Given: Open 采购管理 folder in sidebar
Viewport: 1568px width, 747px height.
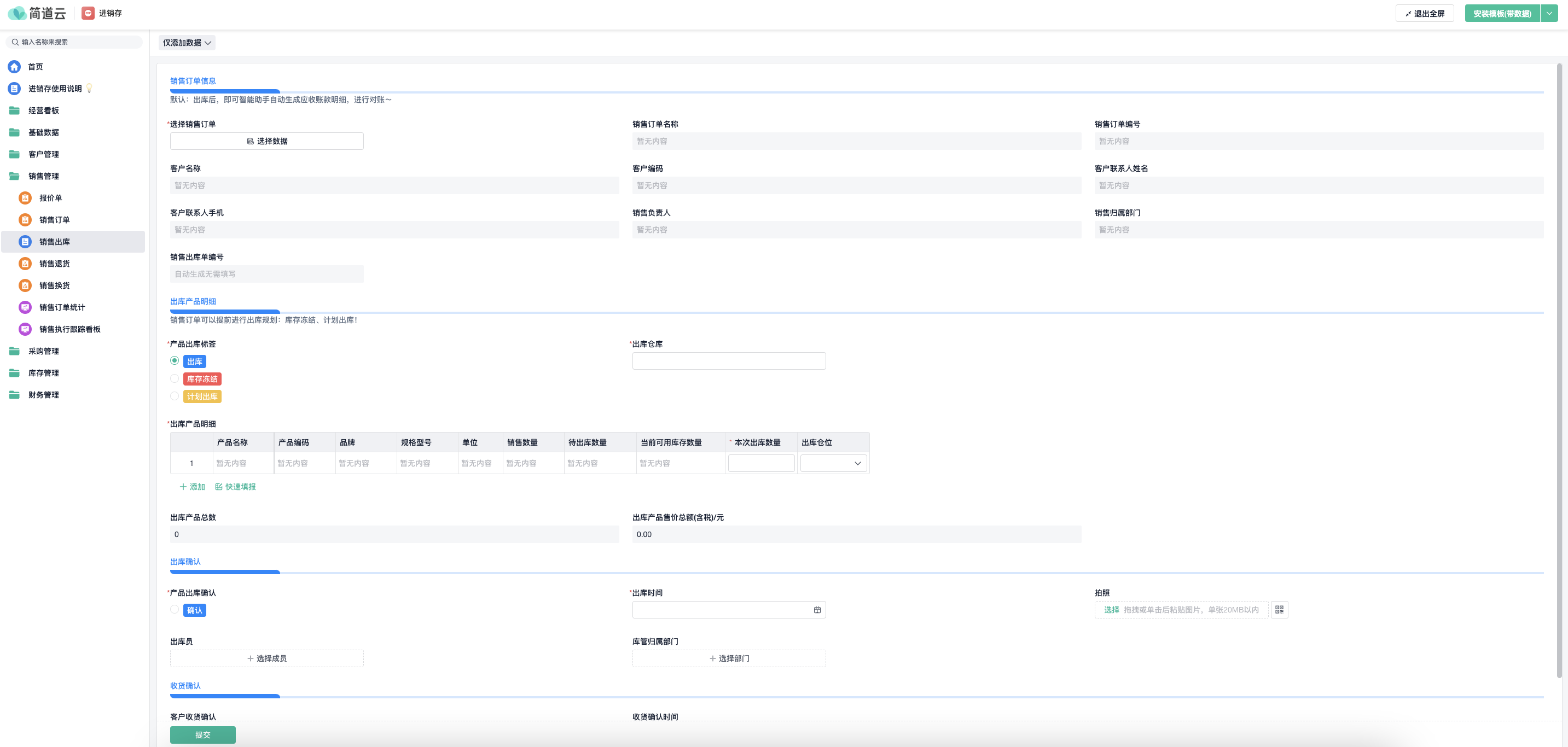Looking at the screenshot, I should coord(43,351).
